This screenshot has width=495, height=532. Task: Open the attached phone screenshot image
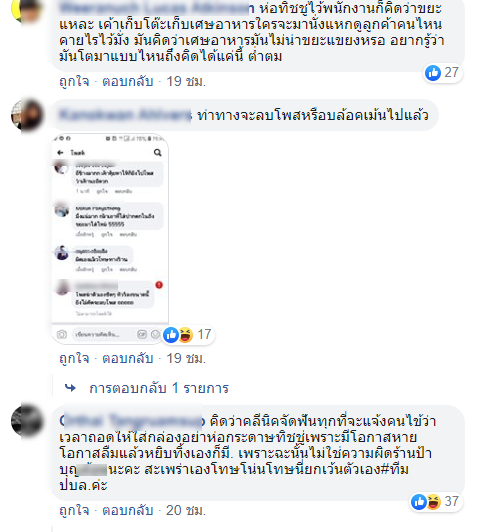[110, 239]
